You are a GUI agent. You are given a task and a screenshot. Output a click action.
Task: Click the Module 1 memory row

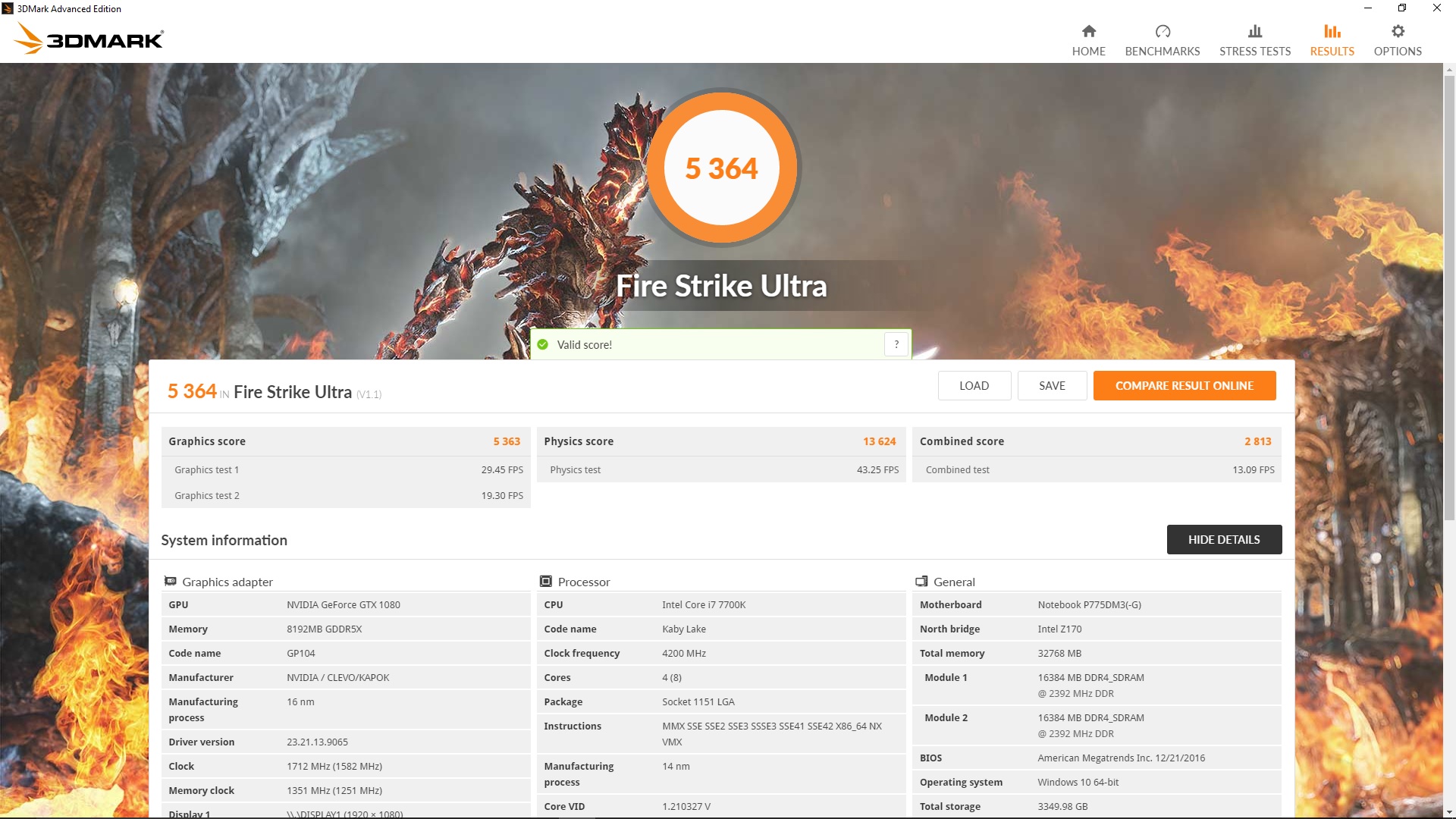pos(1097,686)
